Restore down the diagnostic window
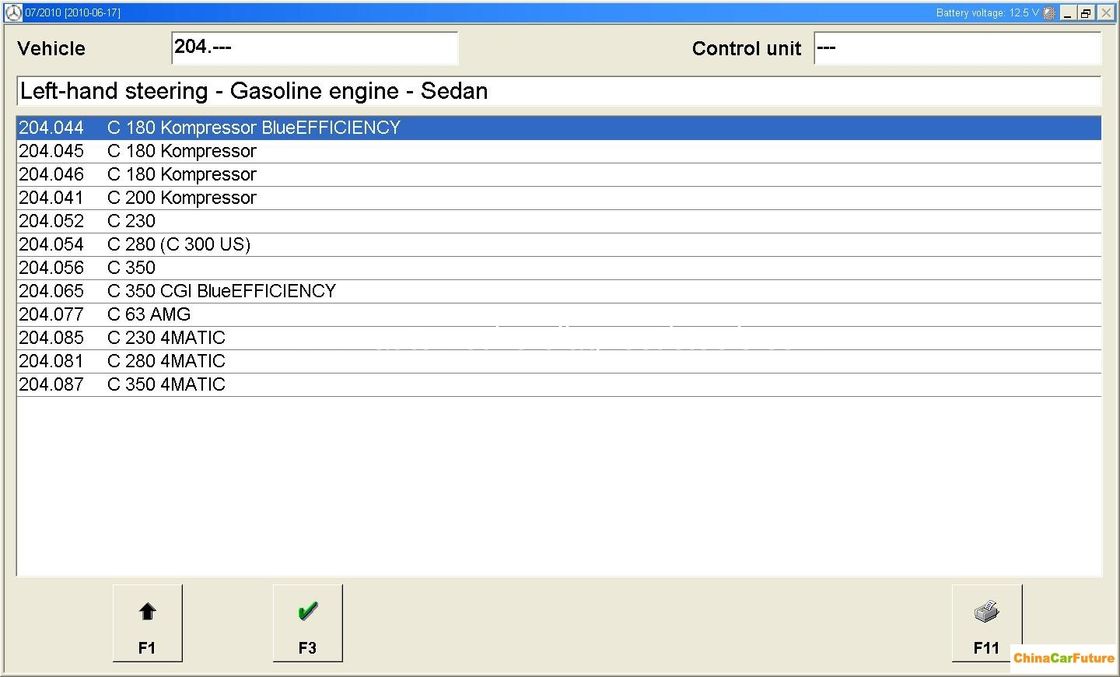Screen dimensions: 1120x677 [1086, 13]
